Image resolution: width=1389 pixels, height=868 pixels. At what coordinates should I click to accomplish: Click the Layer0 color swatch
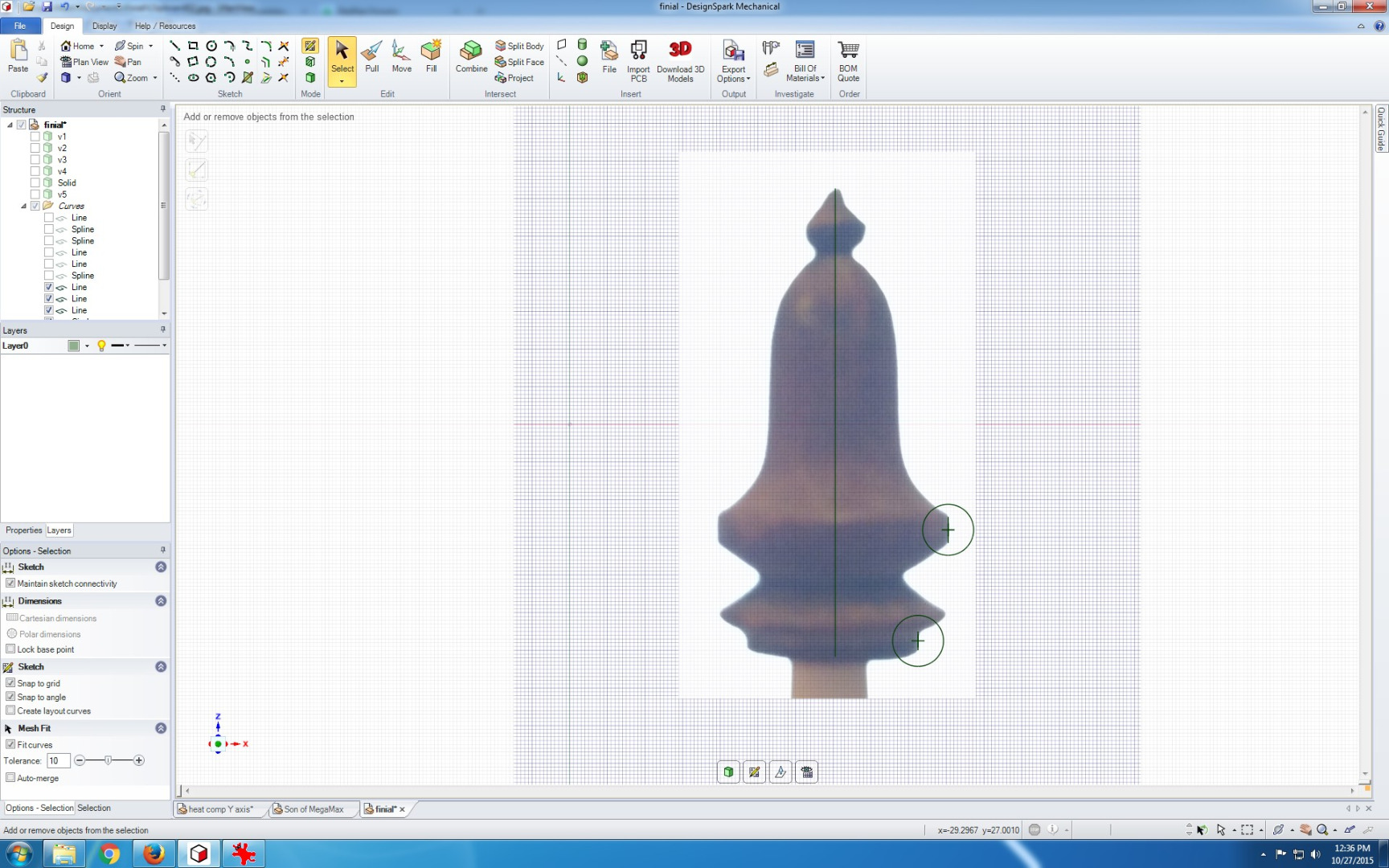[x=74, y=346]
